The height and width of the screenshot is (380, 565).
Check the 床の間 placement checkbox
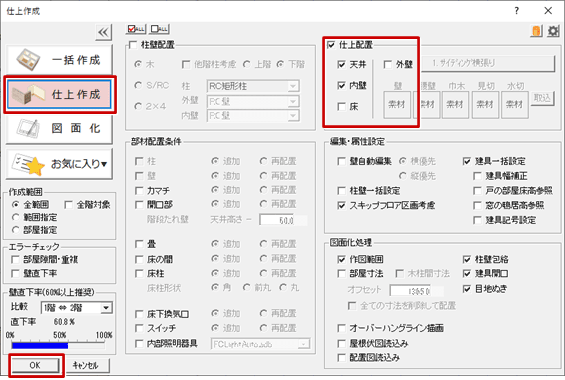(x=139, y=259)
